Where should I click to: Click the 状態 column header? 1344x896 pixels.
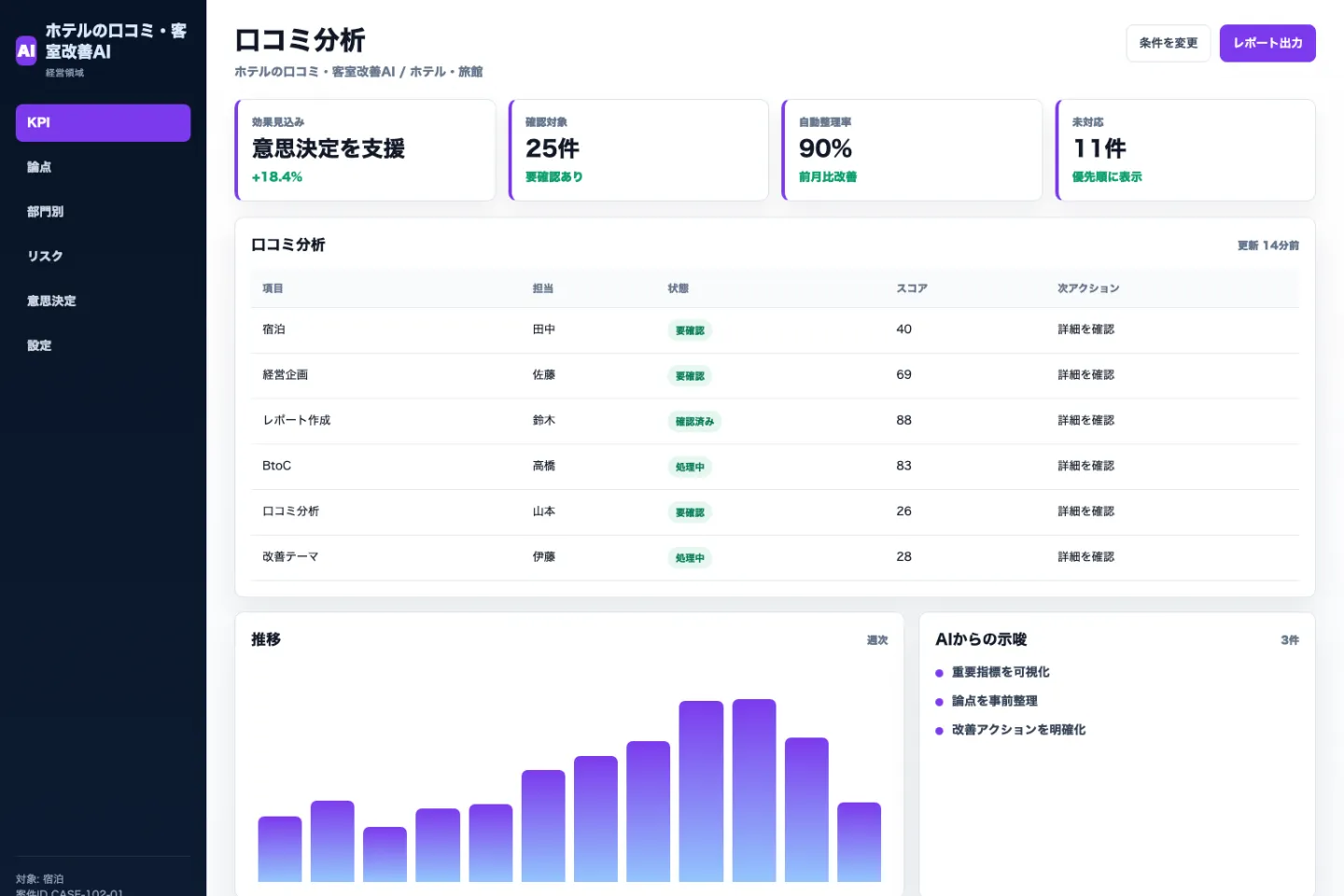click(x=678, y=288)
